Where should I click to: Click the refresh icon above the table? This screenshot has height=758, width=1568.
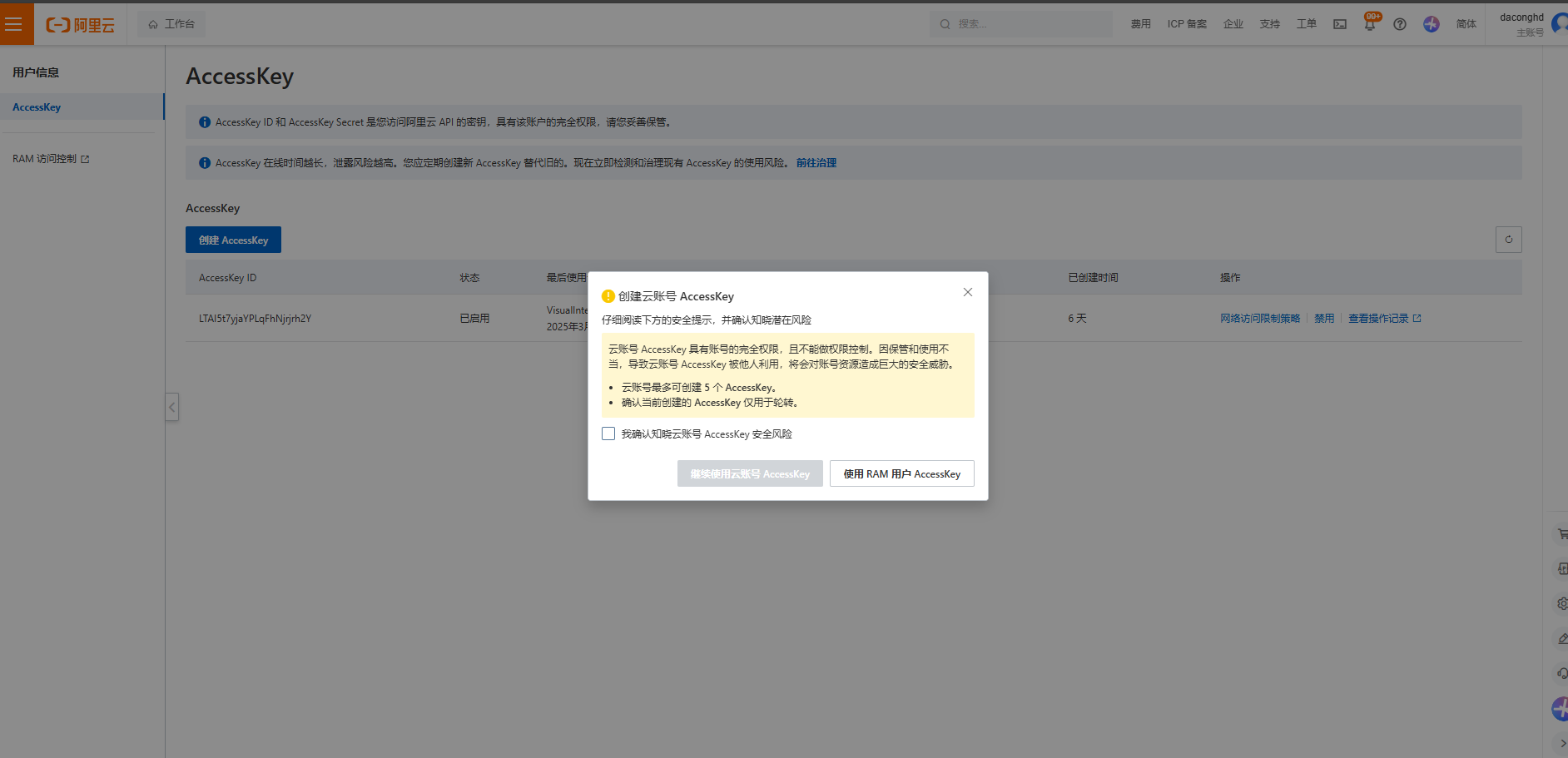click(1508, 240)
